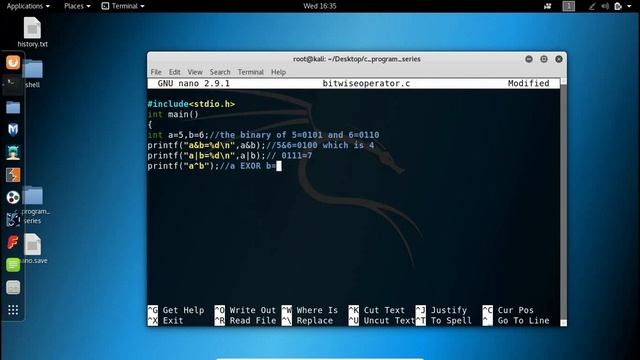Open the terminal Search menu
The height and width of the screenshot is (360, 640).
pos(220,72)
